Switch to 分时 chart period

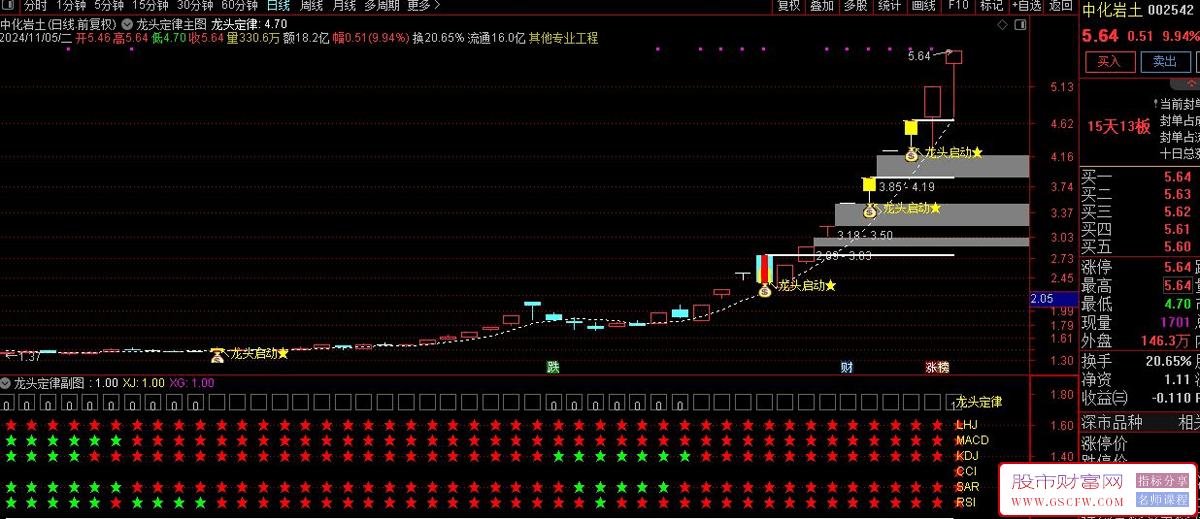[x=35, y=6]
